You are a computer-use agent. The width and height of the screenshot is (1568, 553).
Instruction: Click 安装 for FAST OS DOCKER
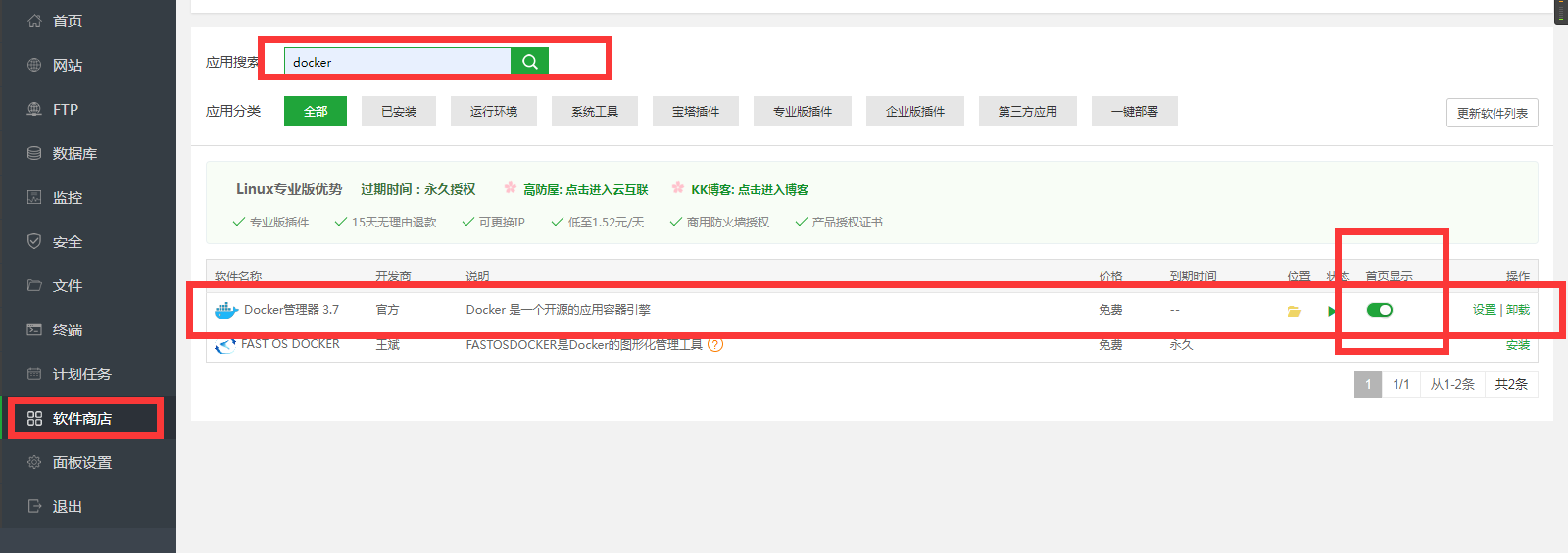(1518, 345)
